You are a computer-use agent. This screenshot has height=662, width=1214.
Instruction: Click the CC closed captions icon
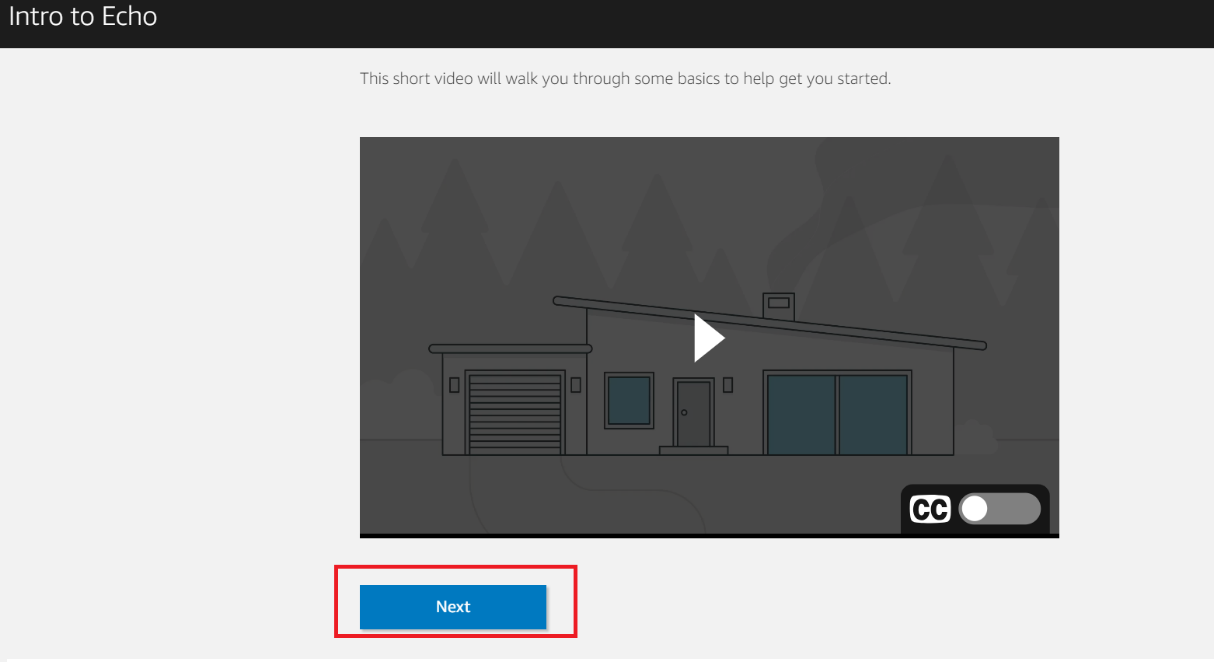(930, 509)
